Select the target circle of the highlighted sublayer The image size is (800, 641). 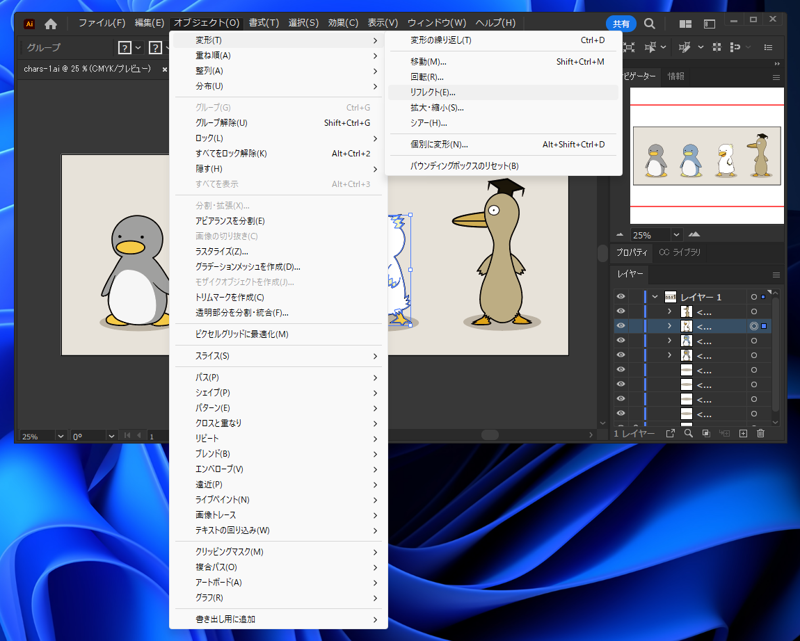tap(754, 326)
